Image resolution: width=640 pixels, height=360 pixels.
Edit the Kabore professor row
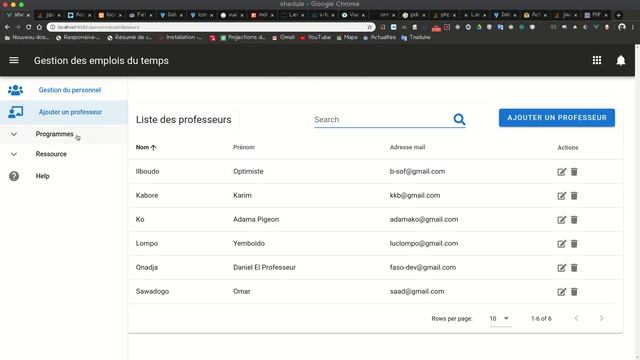[562, 196]
